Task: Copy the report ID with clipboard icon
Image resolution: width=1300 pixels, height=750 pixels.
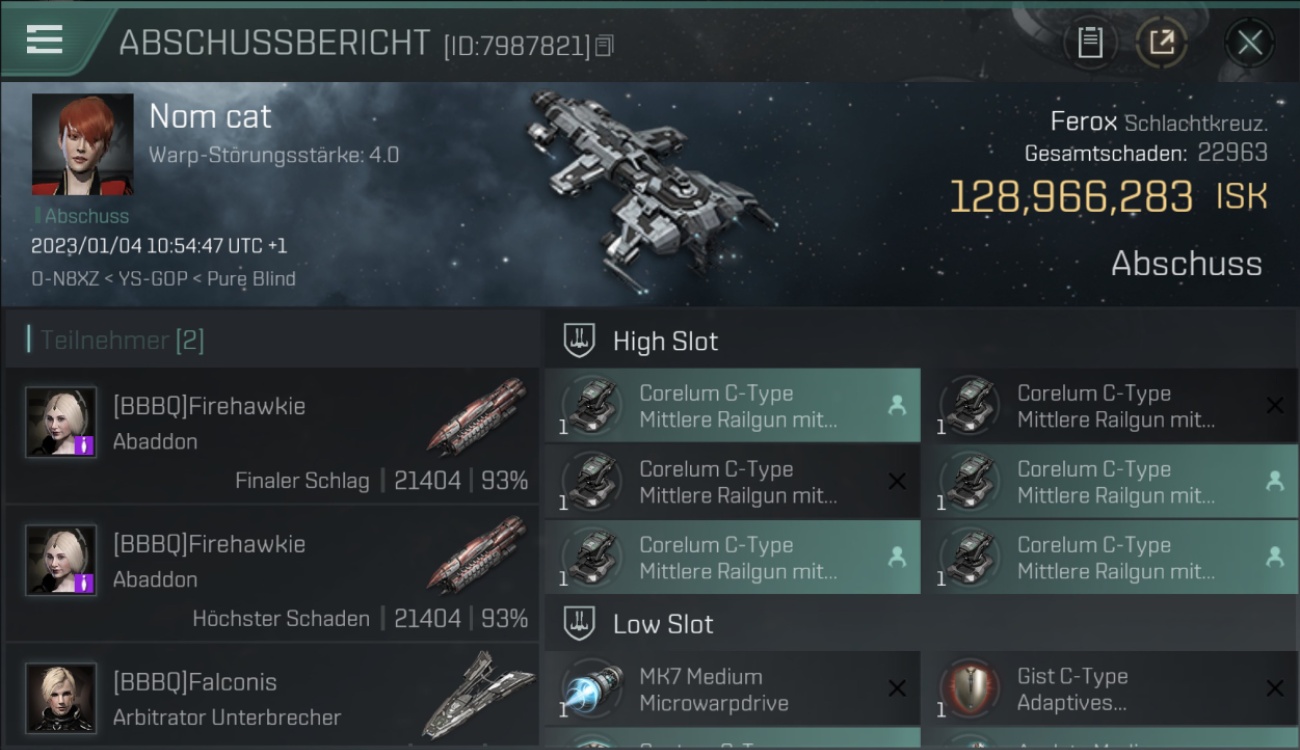Action: pyautogui.click(x=604, y=46)
